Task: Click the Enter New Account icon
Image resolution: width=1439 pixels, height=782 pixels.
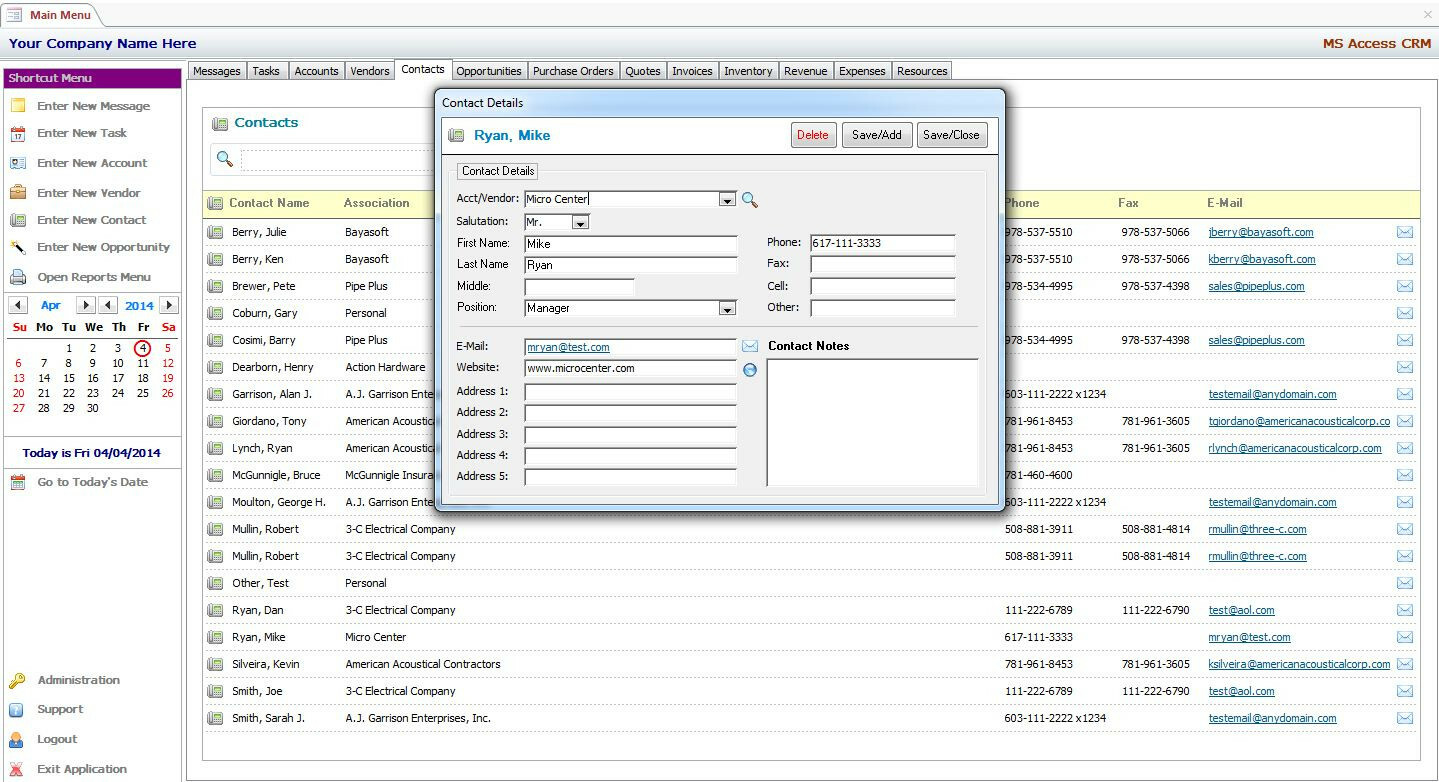Action: click(x=18, y=163)
